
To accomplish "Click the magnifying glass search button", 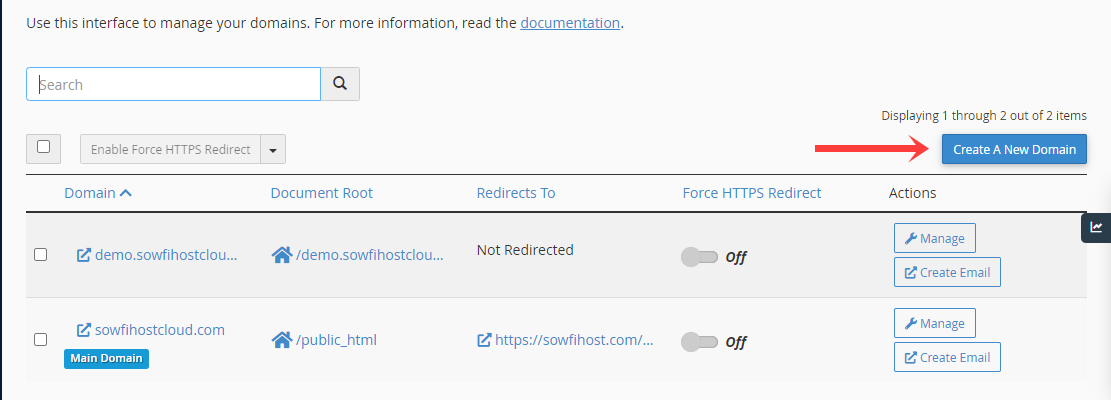I will (340, 84).
